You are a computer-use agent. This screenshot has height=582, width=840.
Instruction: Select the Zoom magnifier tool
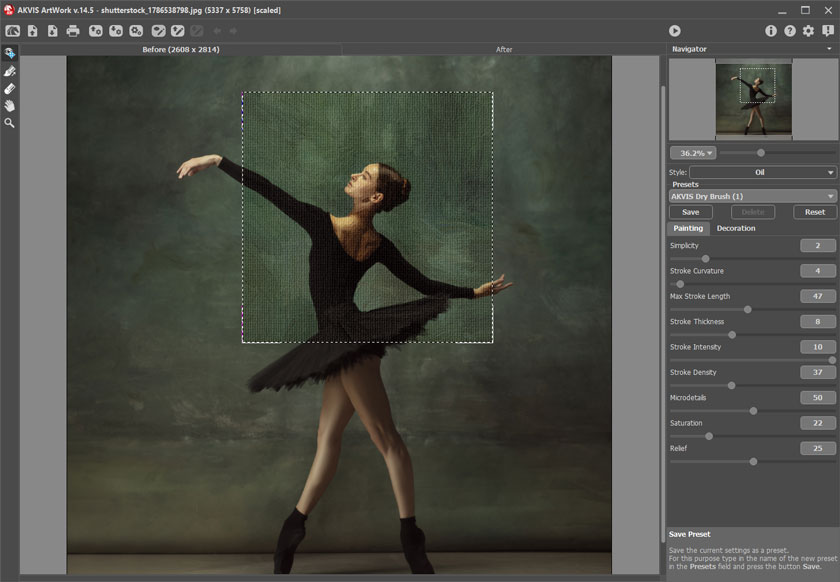10,122
